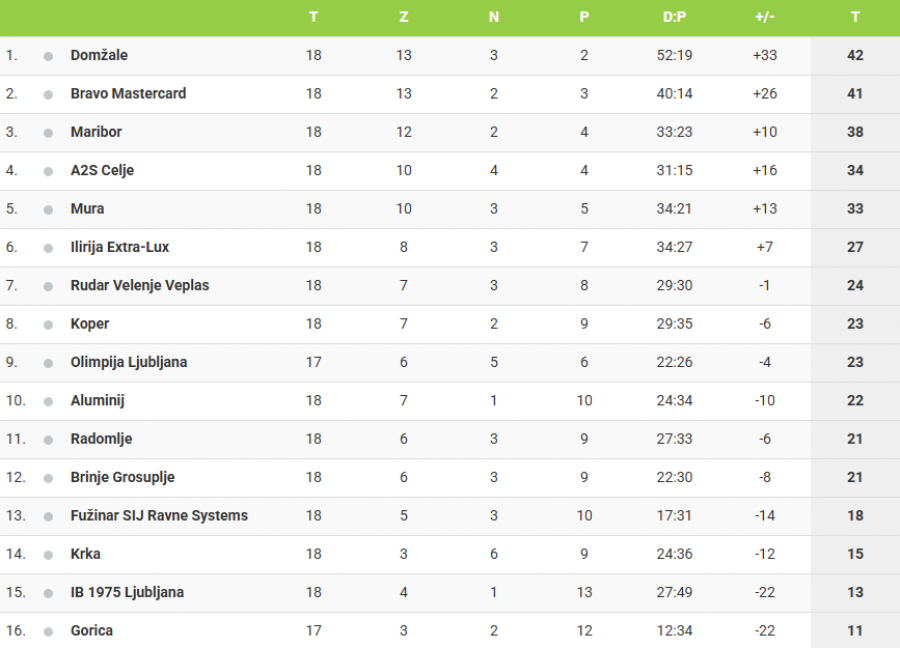
Task: Open the Olimpija Ljubljana team page
Action: coord(128,362)
